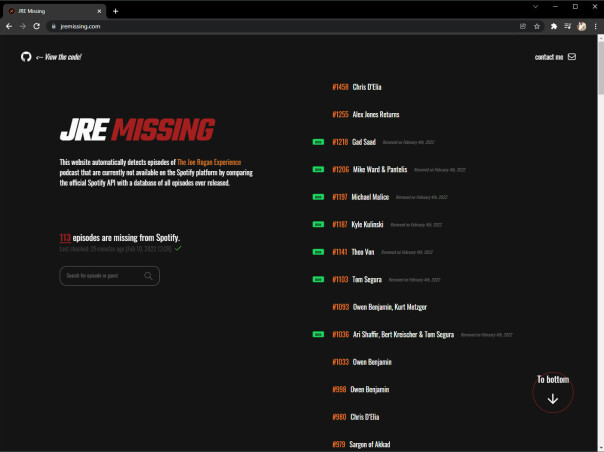Screen dimensions: 604x452
Task: Open episode #1033 Owen Benjamin
Action: [362, 362]
